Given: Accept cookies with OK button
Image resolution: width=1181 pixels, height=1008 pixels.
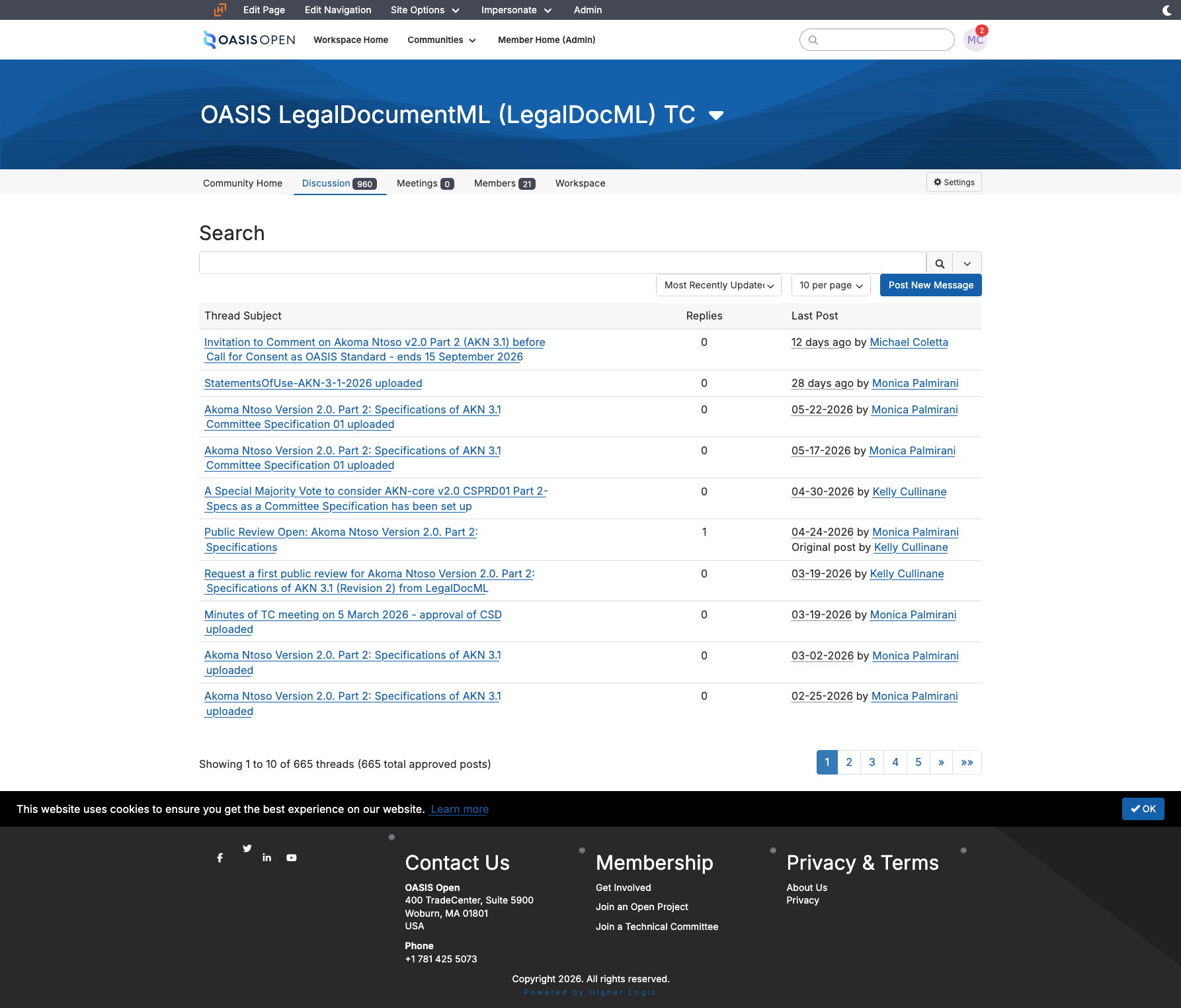Looking at the screenshot, I should pos(1143,809).
